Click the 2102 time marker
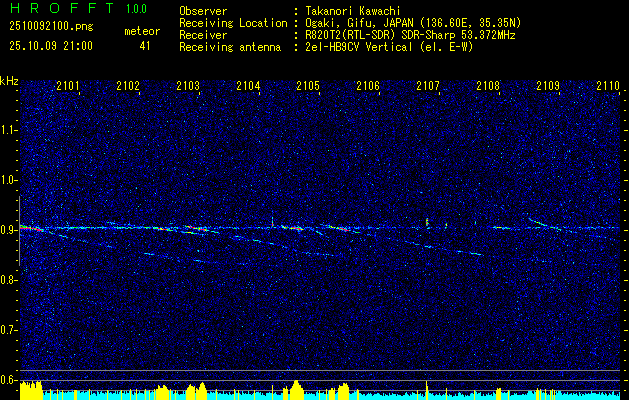This screenshot has height=400, width=629. (128, 85)
